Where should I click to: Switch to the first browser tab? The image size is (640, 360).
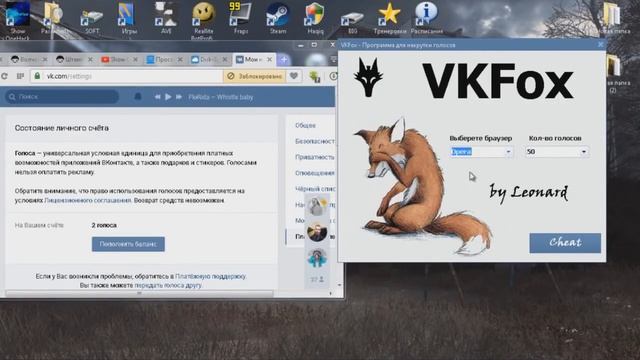point(28,60)
